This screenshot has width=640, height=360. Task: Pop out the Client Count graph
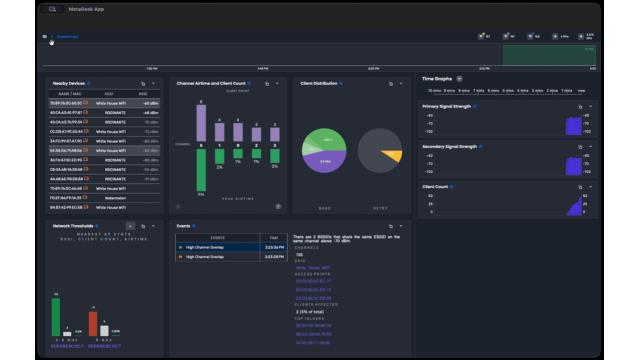[580, 187]
